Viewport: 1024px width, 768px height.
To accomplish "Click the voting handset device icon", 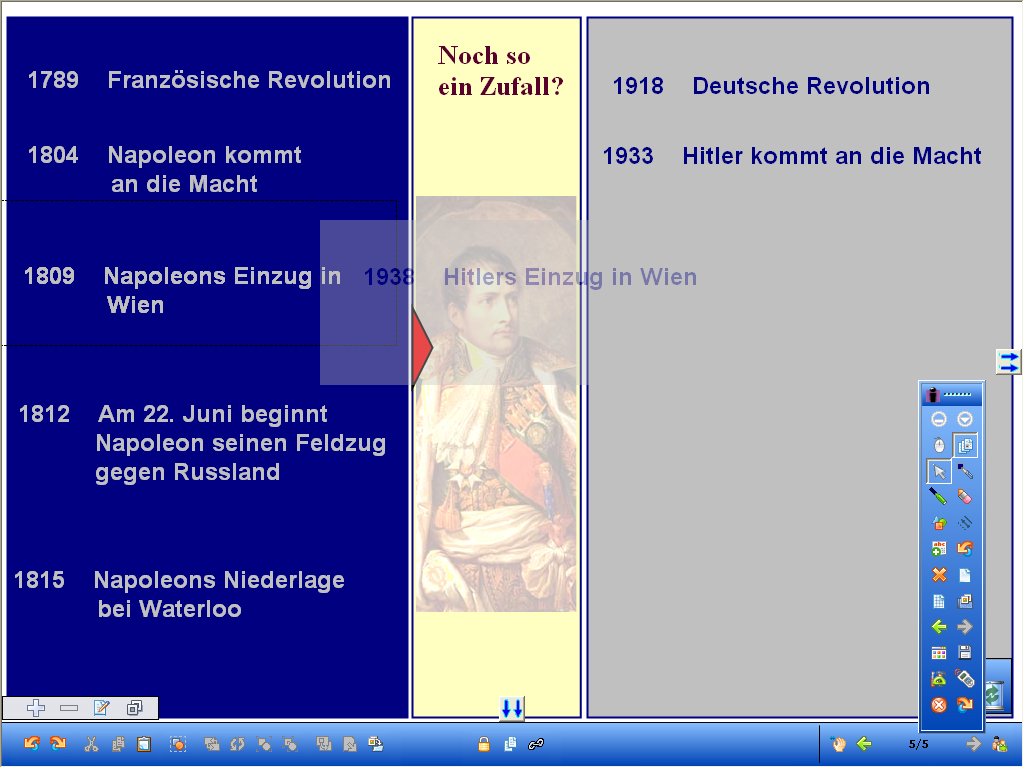I will (965, 679).
